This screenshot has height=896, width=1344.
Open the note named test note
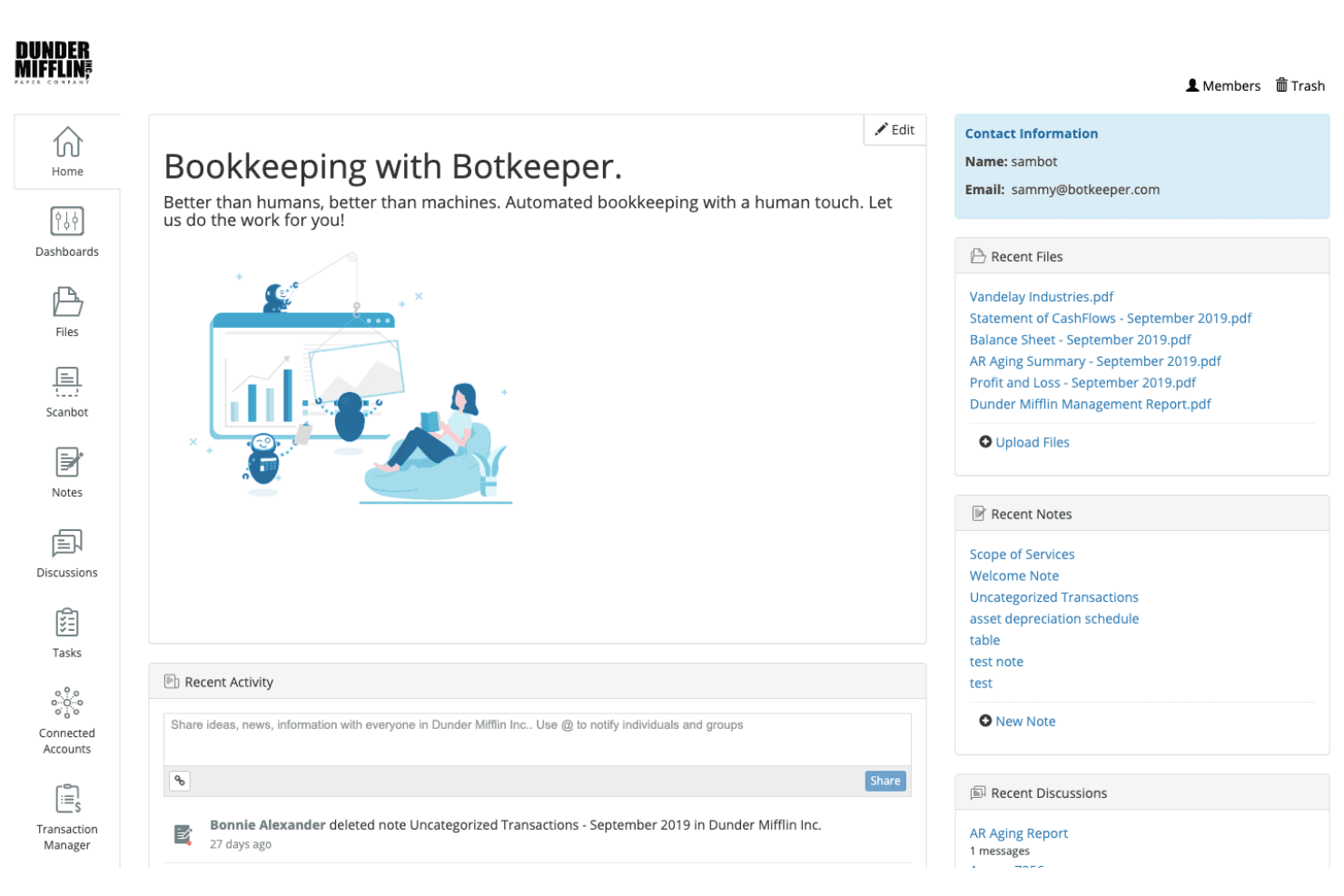point(996,662)
